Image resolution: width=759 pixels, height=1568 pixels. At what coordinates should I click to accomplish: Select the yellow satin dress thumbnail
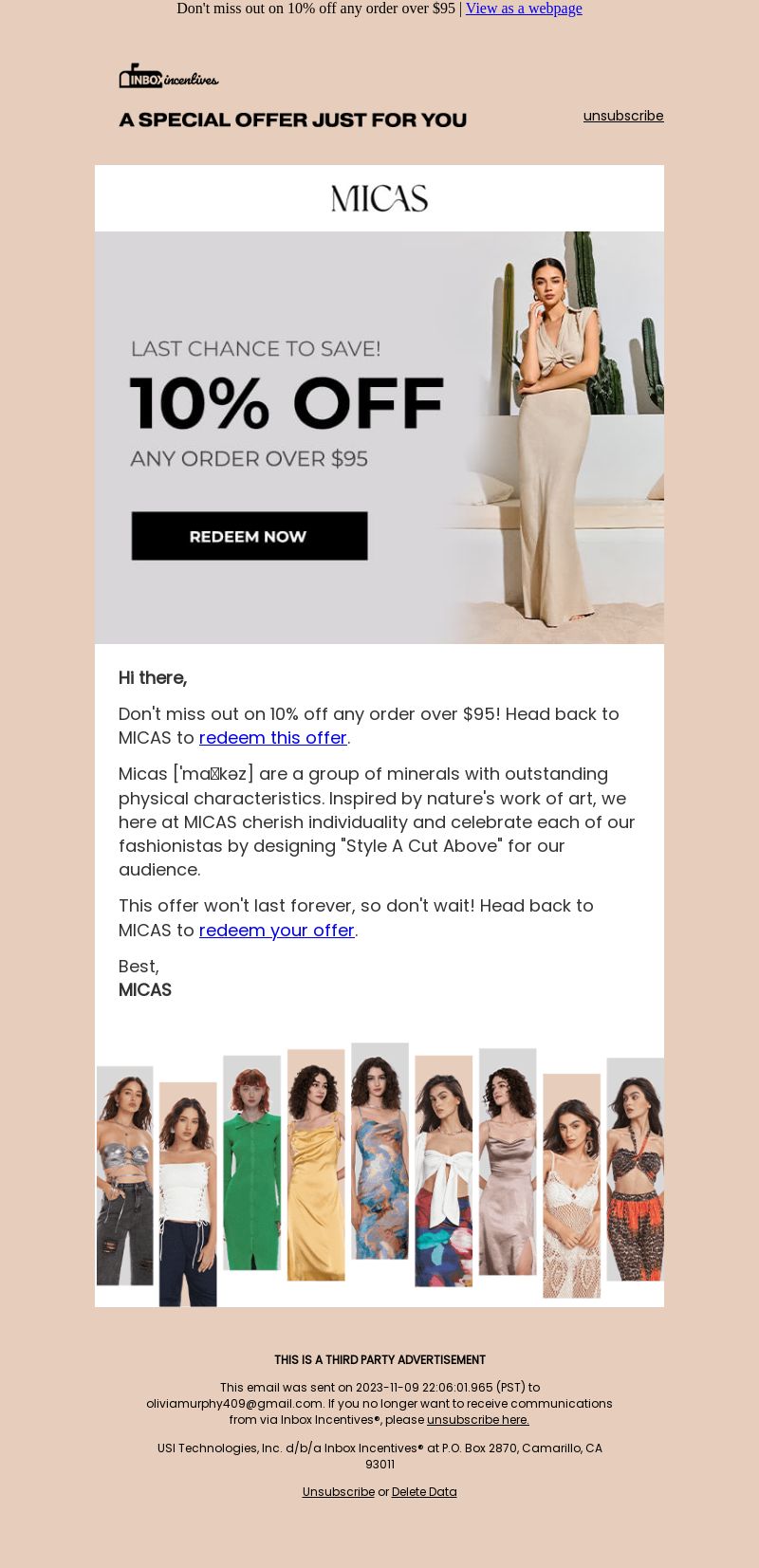click(316, 1165)
